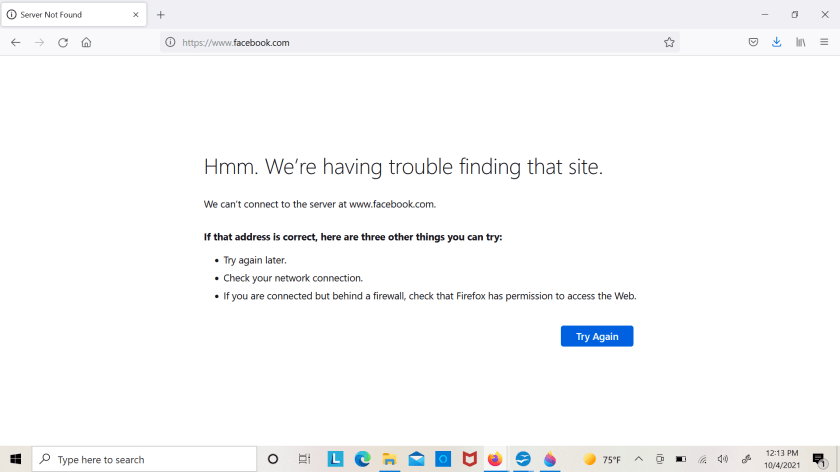Screen dimensions: 840x472
Task: Select the Server Not Found tab
Action: tap(65, 15)
